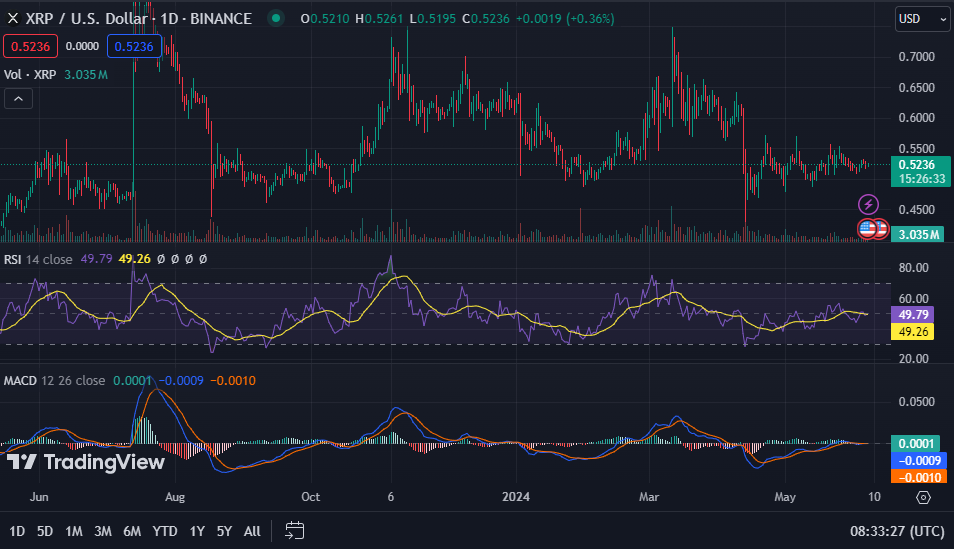Click the XRP symbol logo icon
The image size is (954, 549).
13,18
